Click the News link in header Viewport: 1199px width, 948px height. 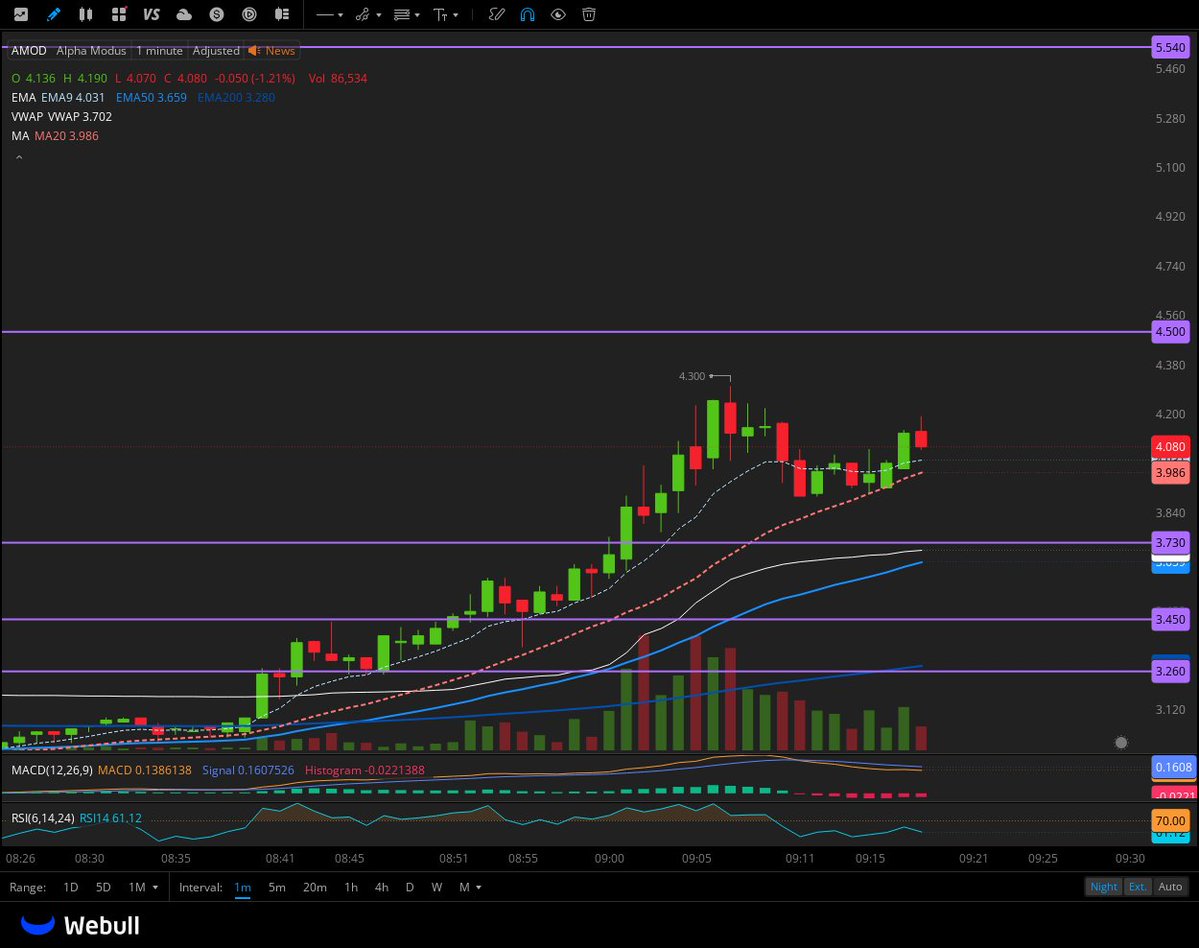point(280,50)
